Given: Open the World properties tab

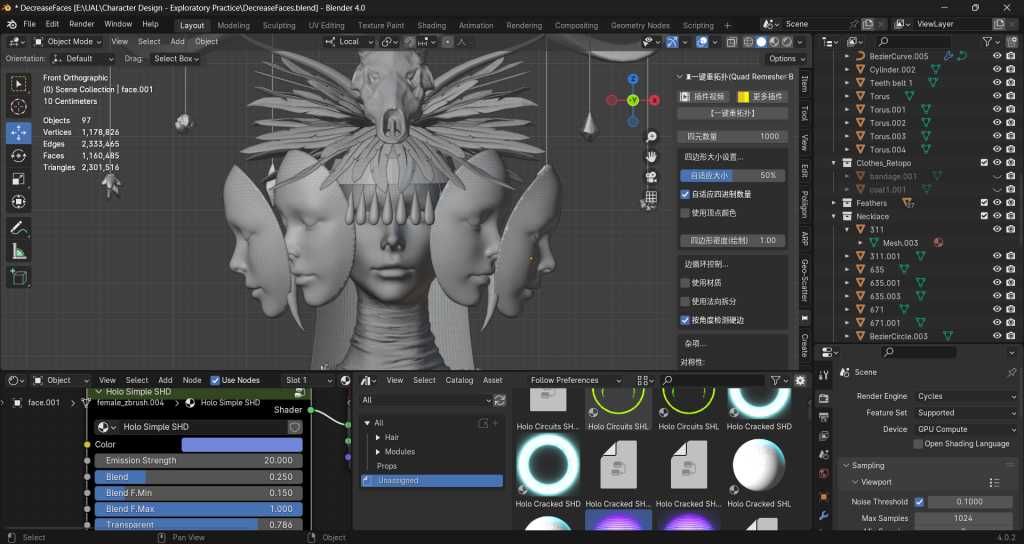Looking at the screenshot, I should pyautogui.click(x=824, y=473).
